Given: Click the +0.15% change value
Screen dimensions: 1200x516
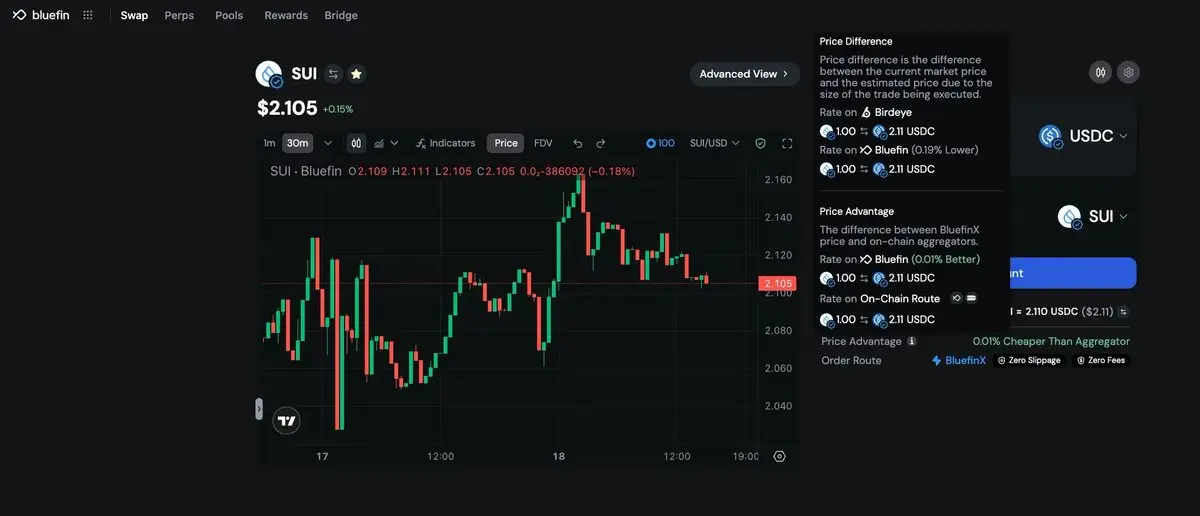Looking at the screenshot, I should [x=338, y=109].
